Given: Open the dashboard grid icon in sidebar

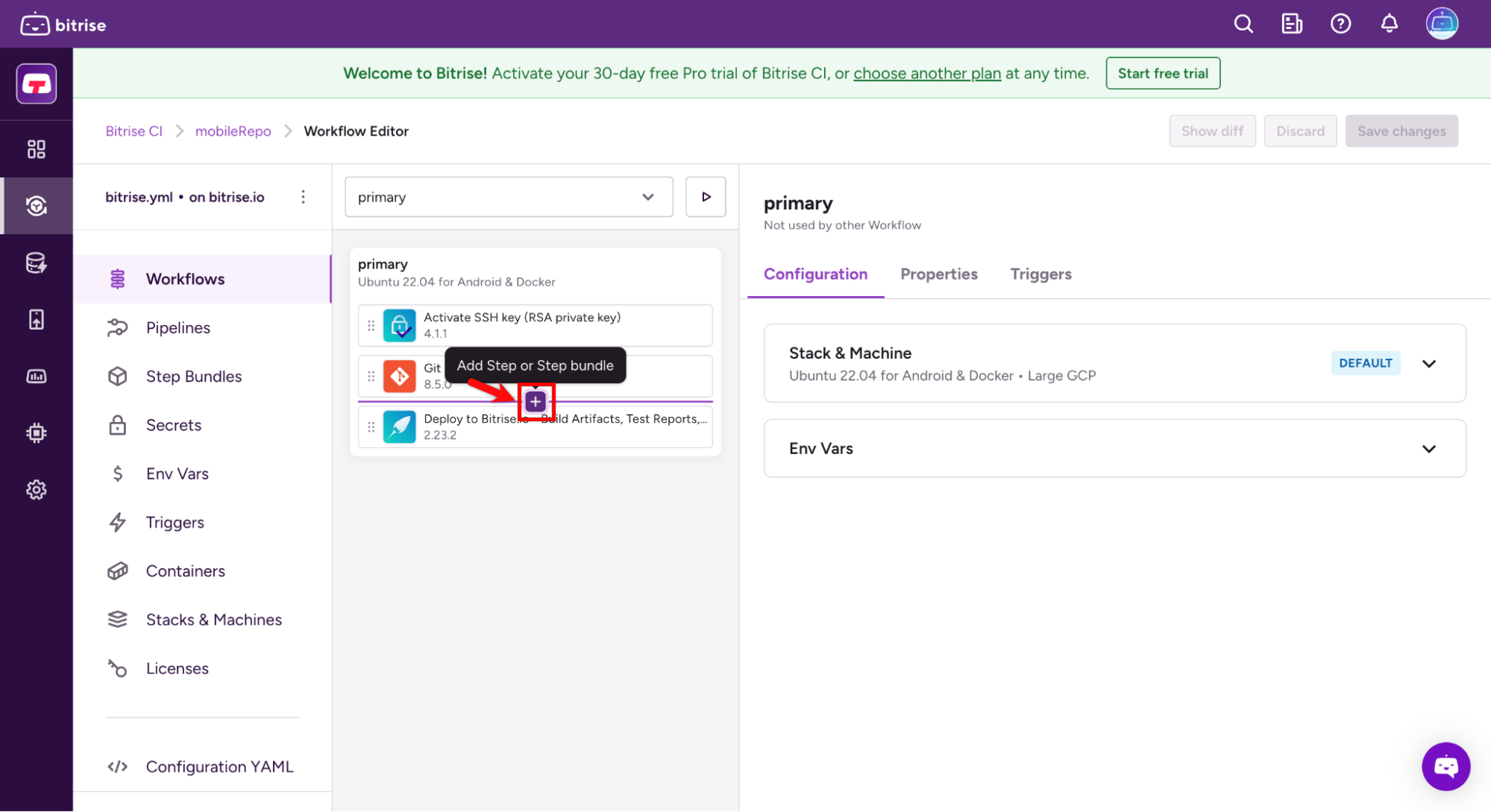Looking at the screenshot, I should (x=37, y=149).
